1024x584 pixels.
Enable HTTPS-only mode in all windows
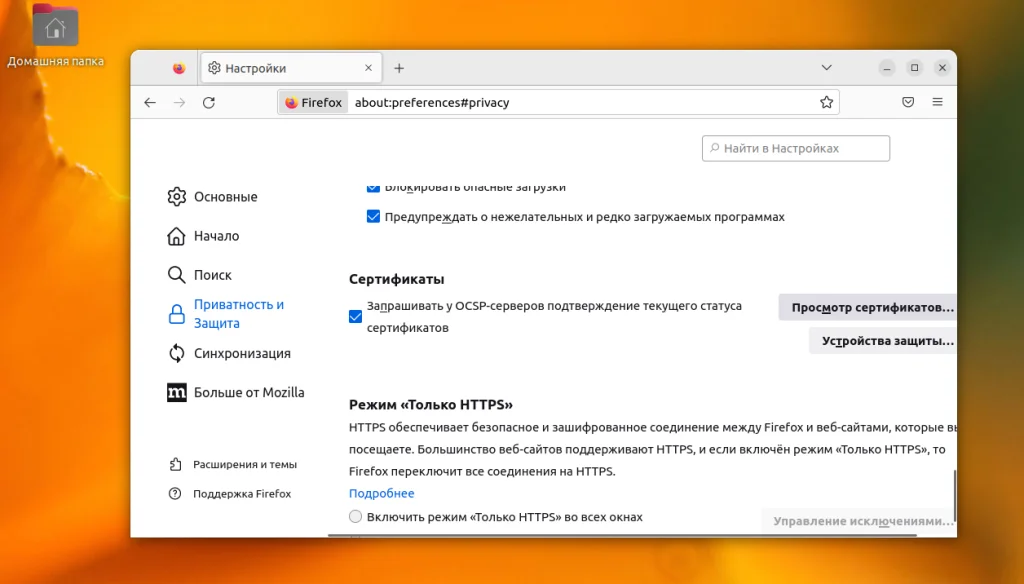(355, 516)
